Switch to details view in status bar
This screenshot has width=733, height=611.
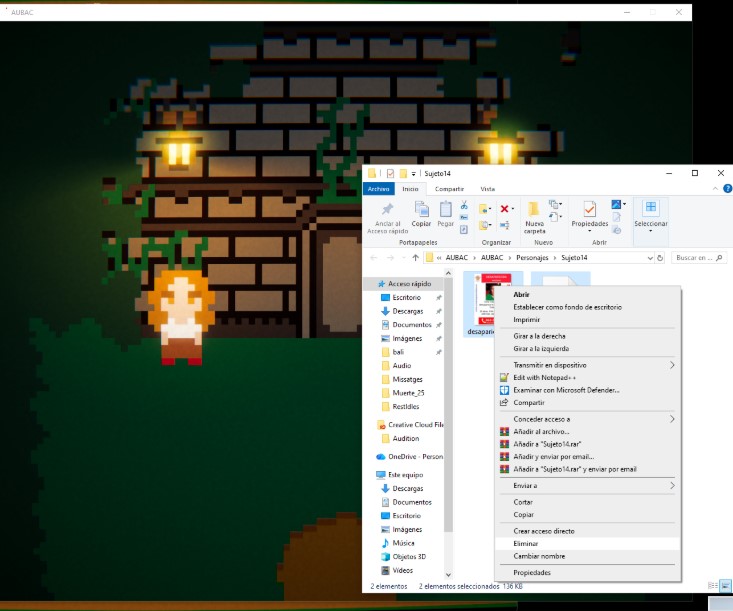coord(713,586)
